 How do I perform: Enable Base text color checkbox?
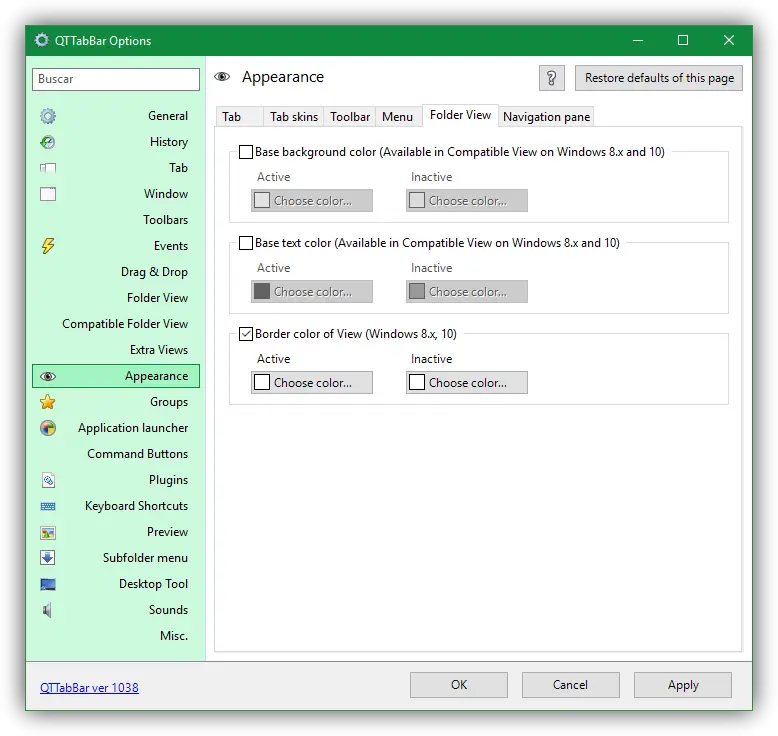click(x=246, y=243)
